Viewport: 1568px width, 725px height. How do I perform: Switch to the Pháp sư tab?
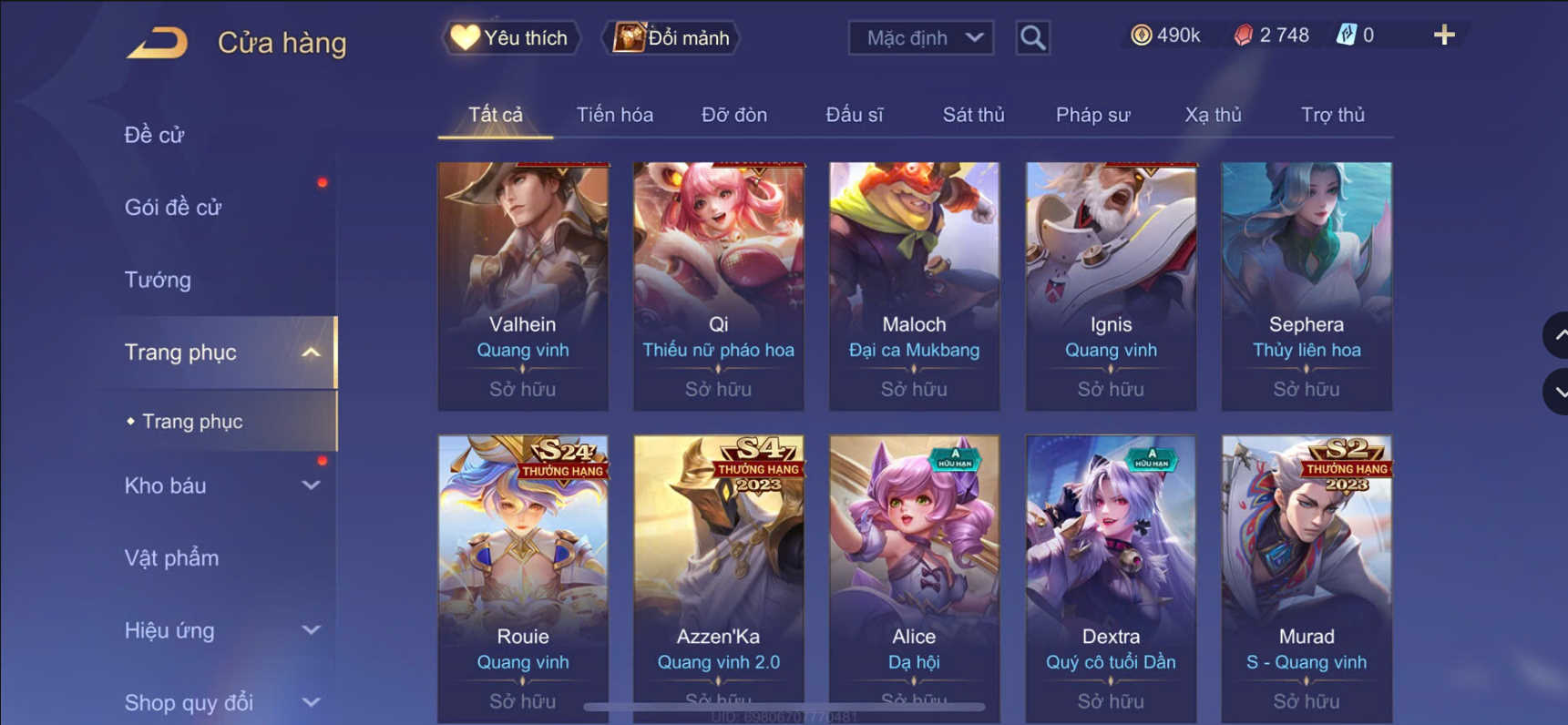pyautogui.click(x=1092, y=115)
